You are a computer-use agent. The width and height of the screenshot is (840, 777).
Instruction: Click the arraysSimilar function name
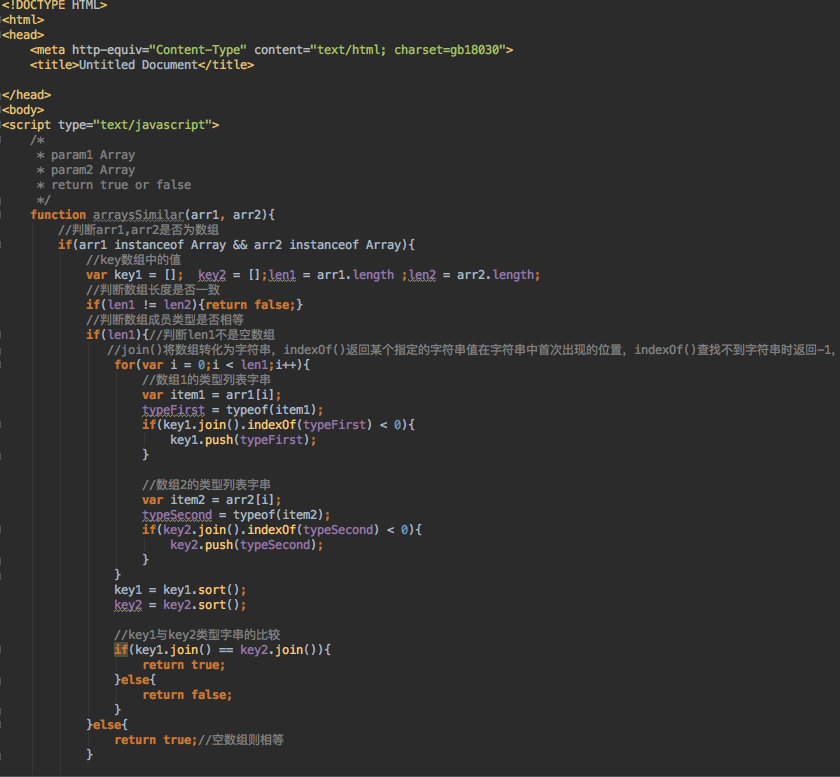coord(139,215)
